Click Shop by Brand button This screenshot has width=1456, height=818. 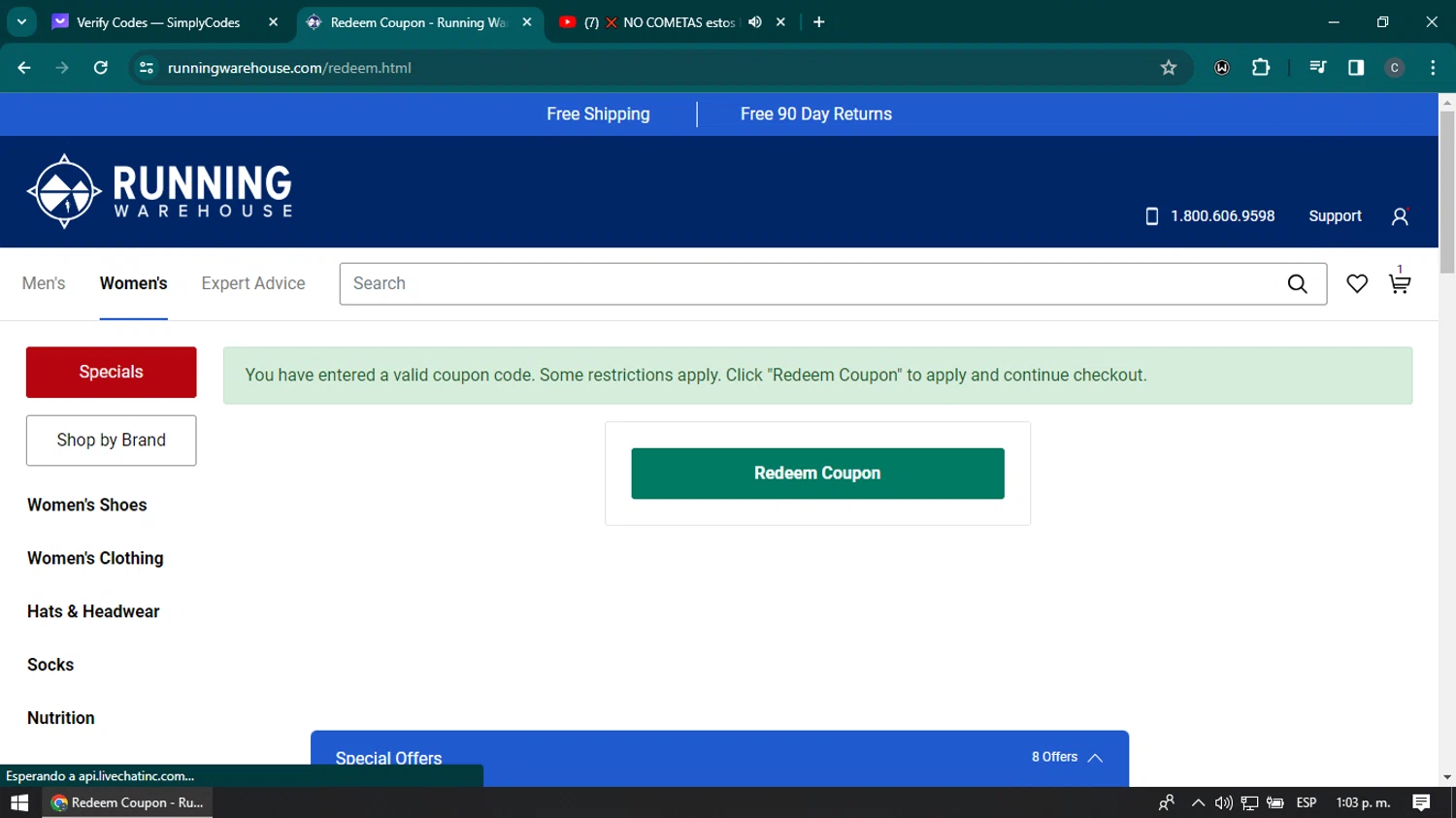click(111, 441)
